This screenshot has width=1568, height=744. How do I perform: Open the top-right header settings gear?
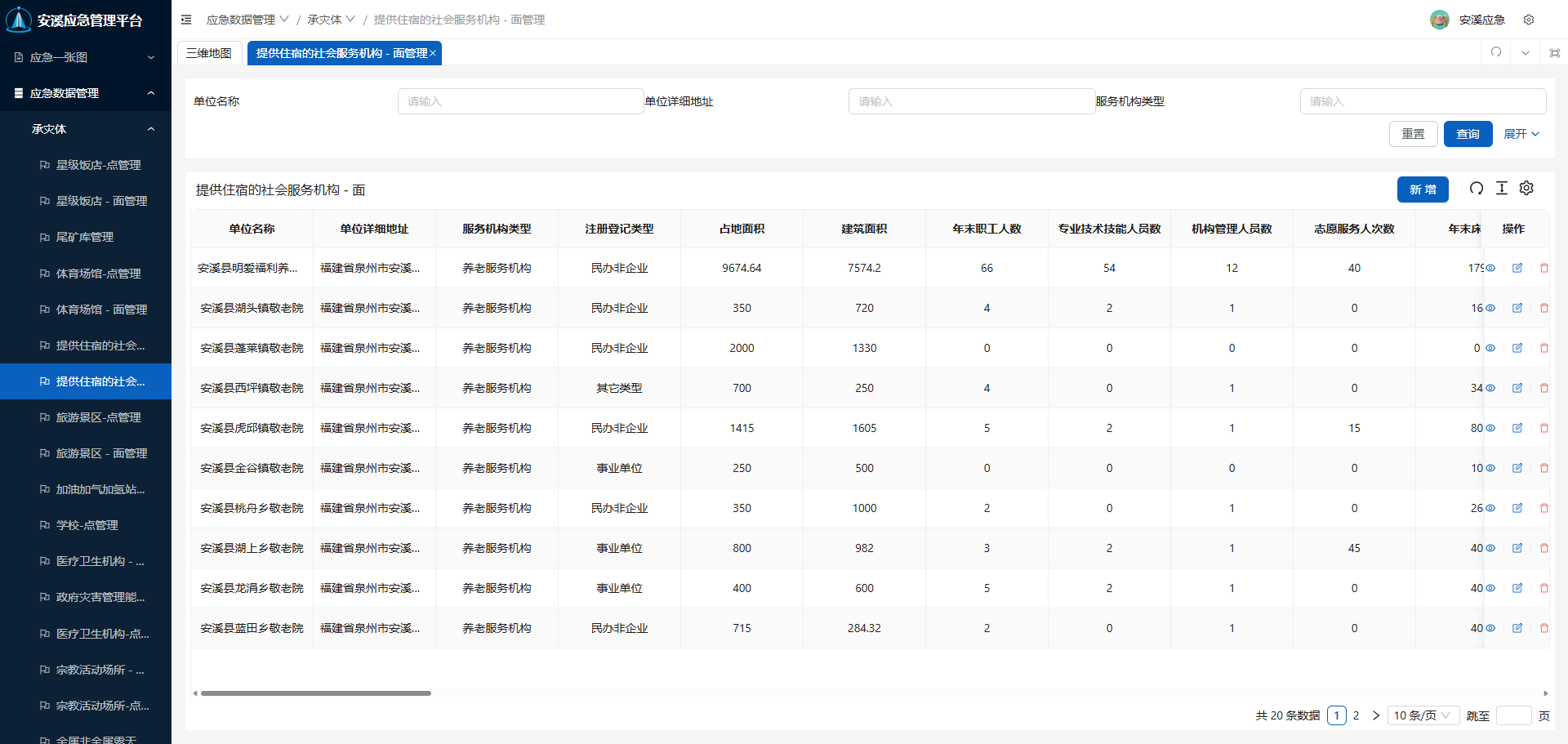click(x=1528, y=20)
